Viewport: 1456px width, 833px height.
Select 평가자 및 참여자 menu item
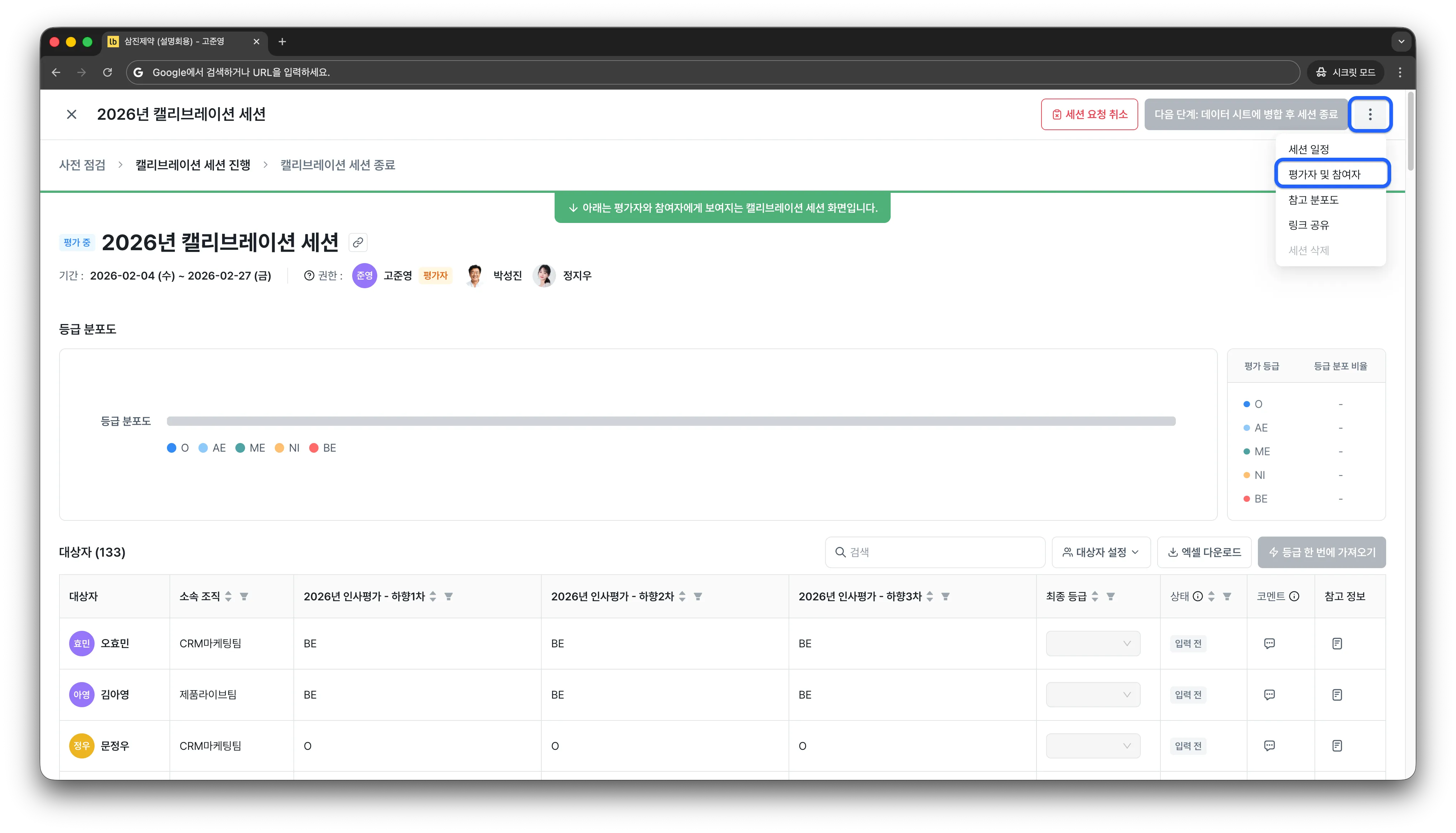pos(1332,174)
